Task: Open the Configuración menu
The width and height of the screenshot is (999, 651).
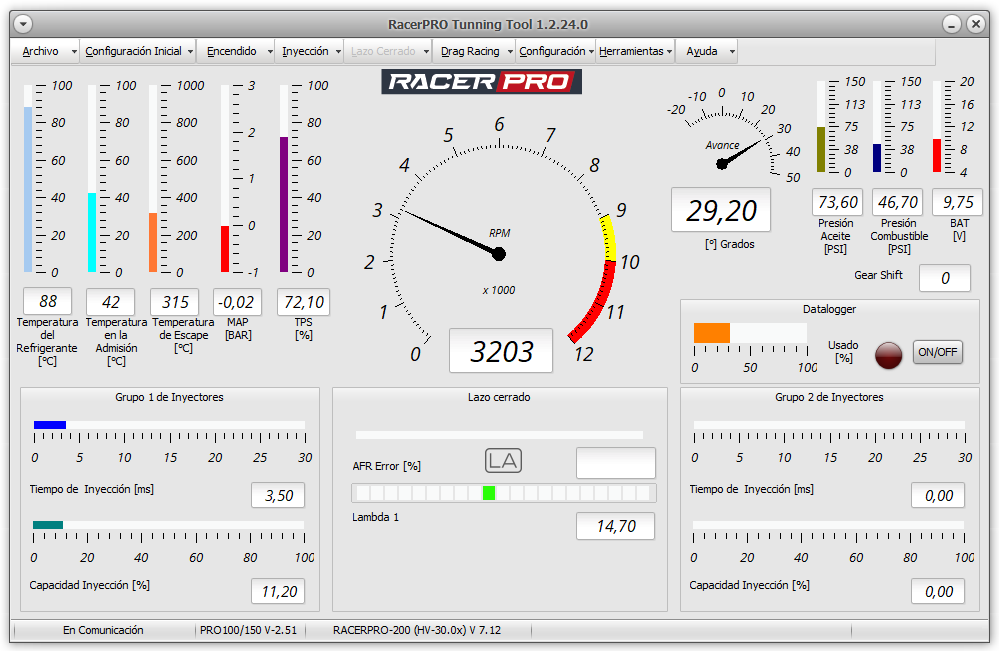Action: tap(552, 52)
